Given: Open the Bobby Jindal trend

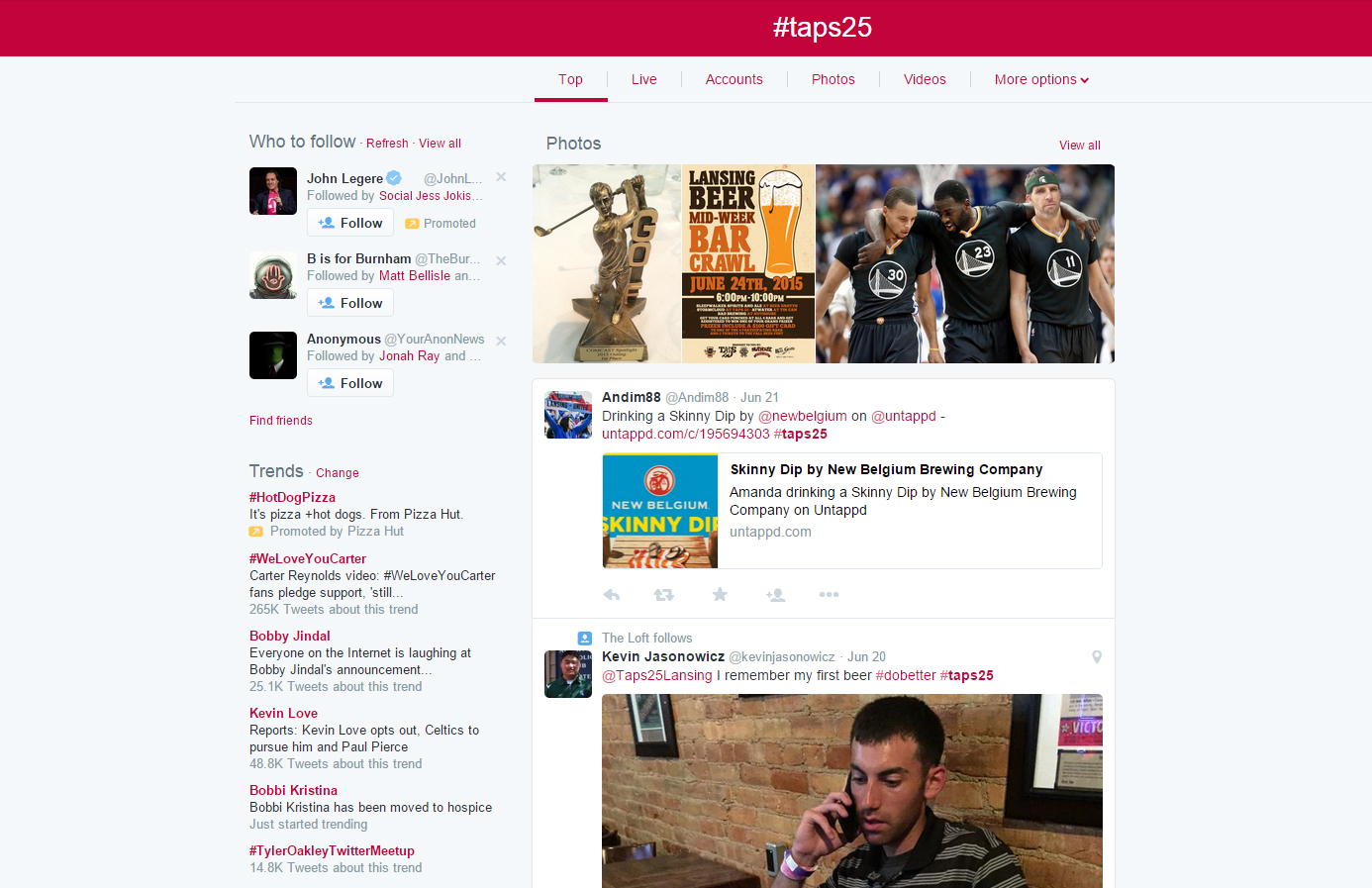Looking at the screenshot, I should (x=290, y=636).
